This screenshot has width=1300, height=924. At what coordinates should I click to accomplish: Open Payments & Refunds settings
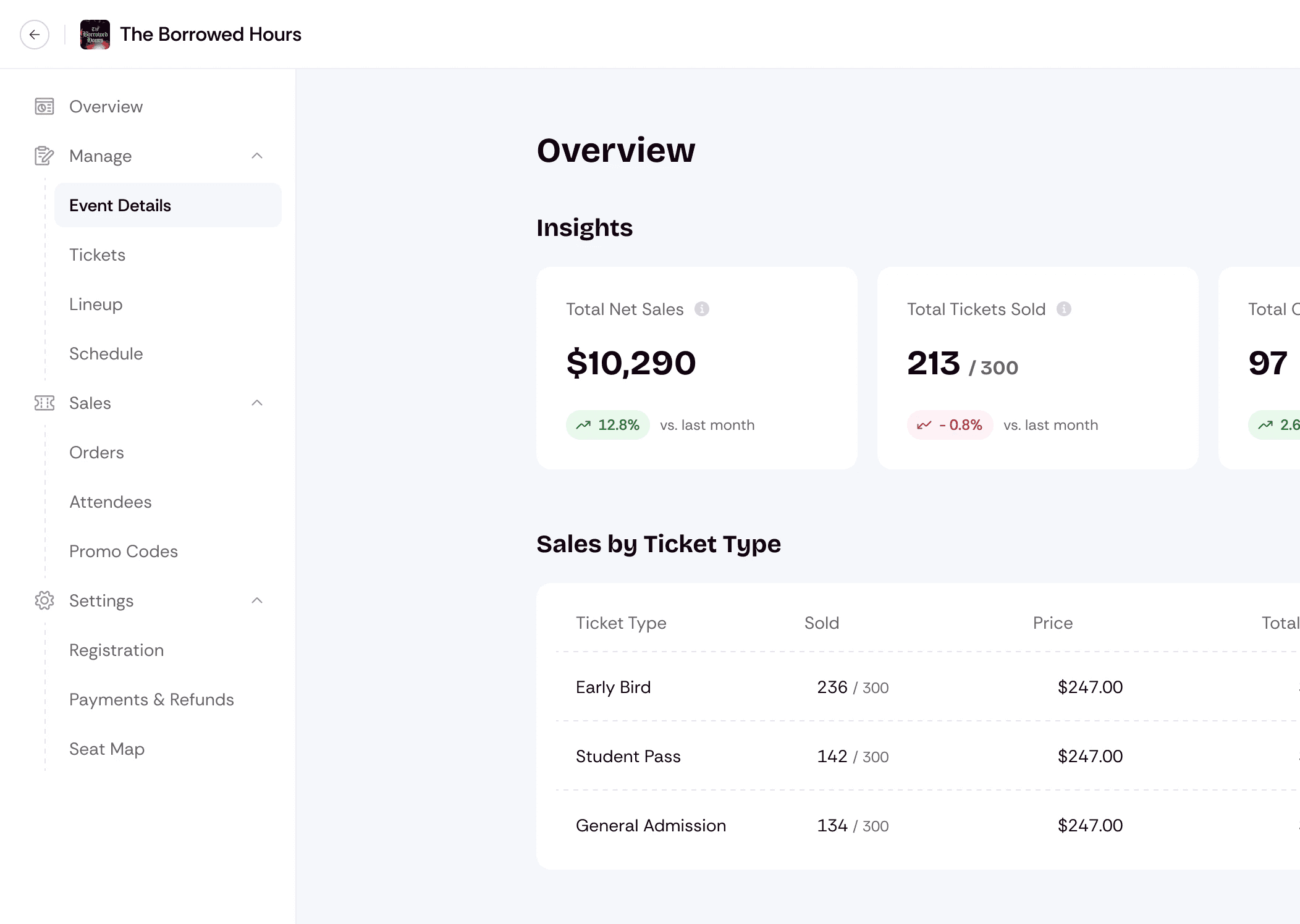(151, 699)
